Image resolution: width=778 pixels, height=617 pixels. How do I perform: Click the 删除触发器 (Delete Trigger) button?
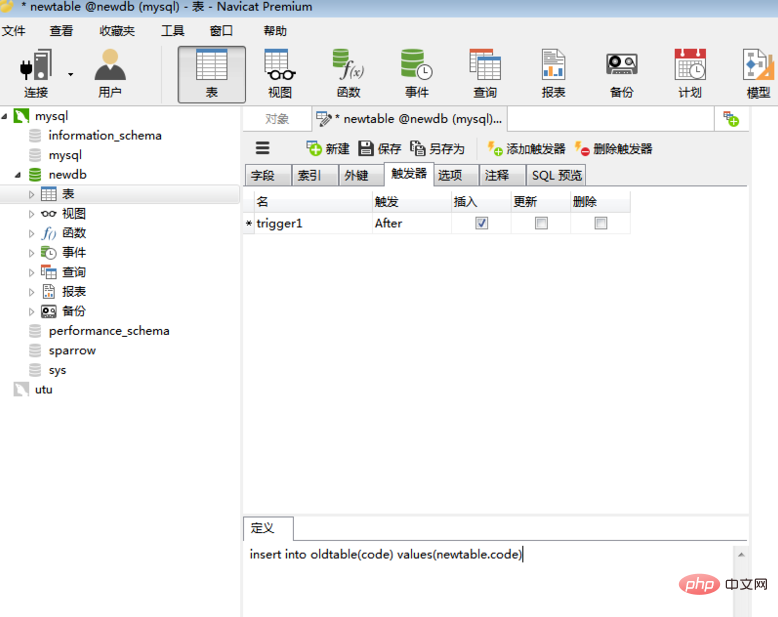click(x=613, y=148)
